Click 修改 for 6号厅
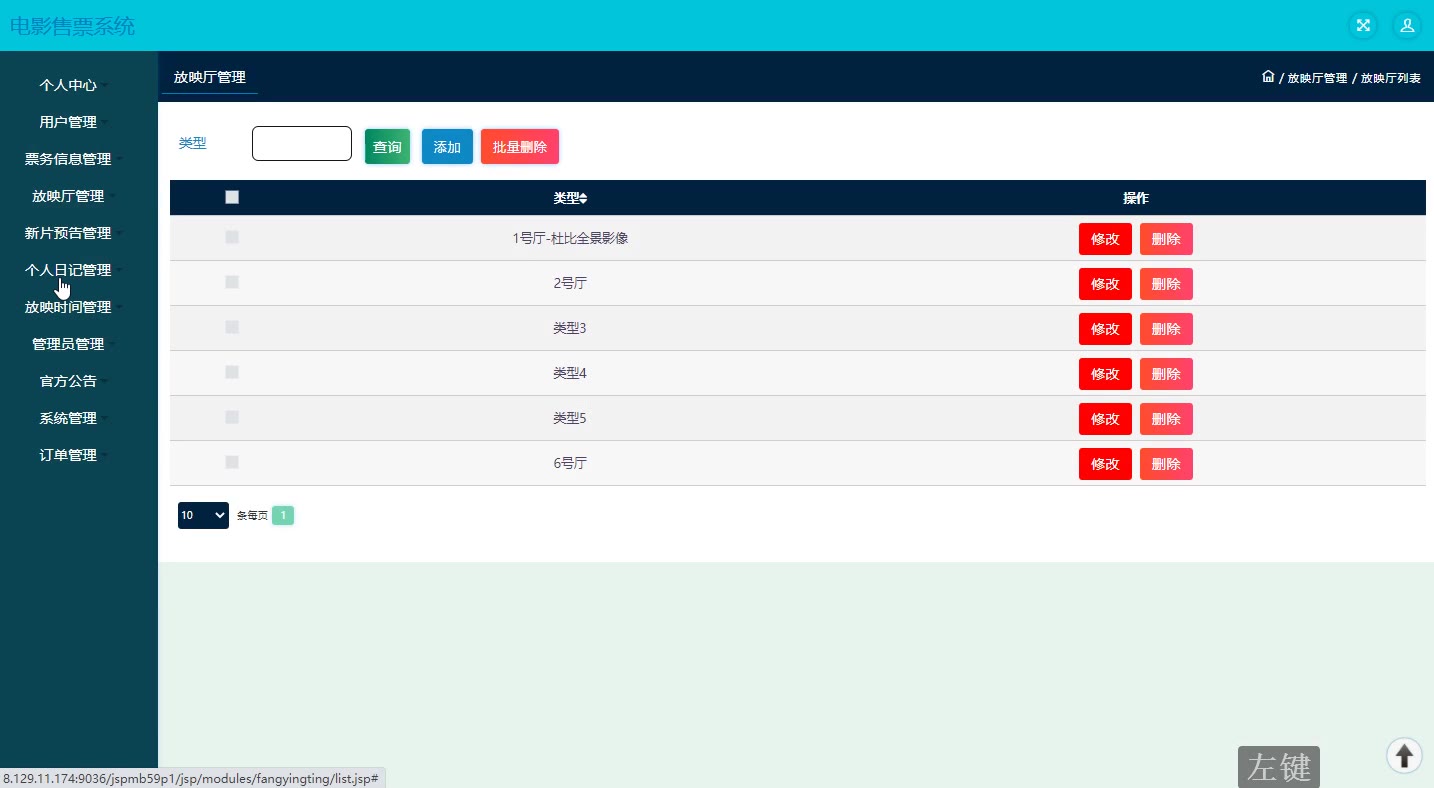This screenshot has height=788, width=1434. 1105,464
